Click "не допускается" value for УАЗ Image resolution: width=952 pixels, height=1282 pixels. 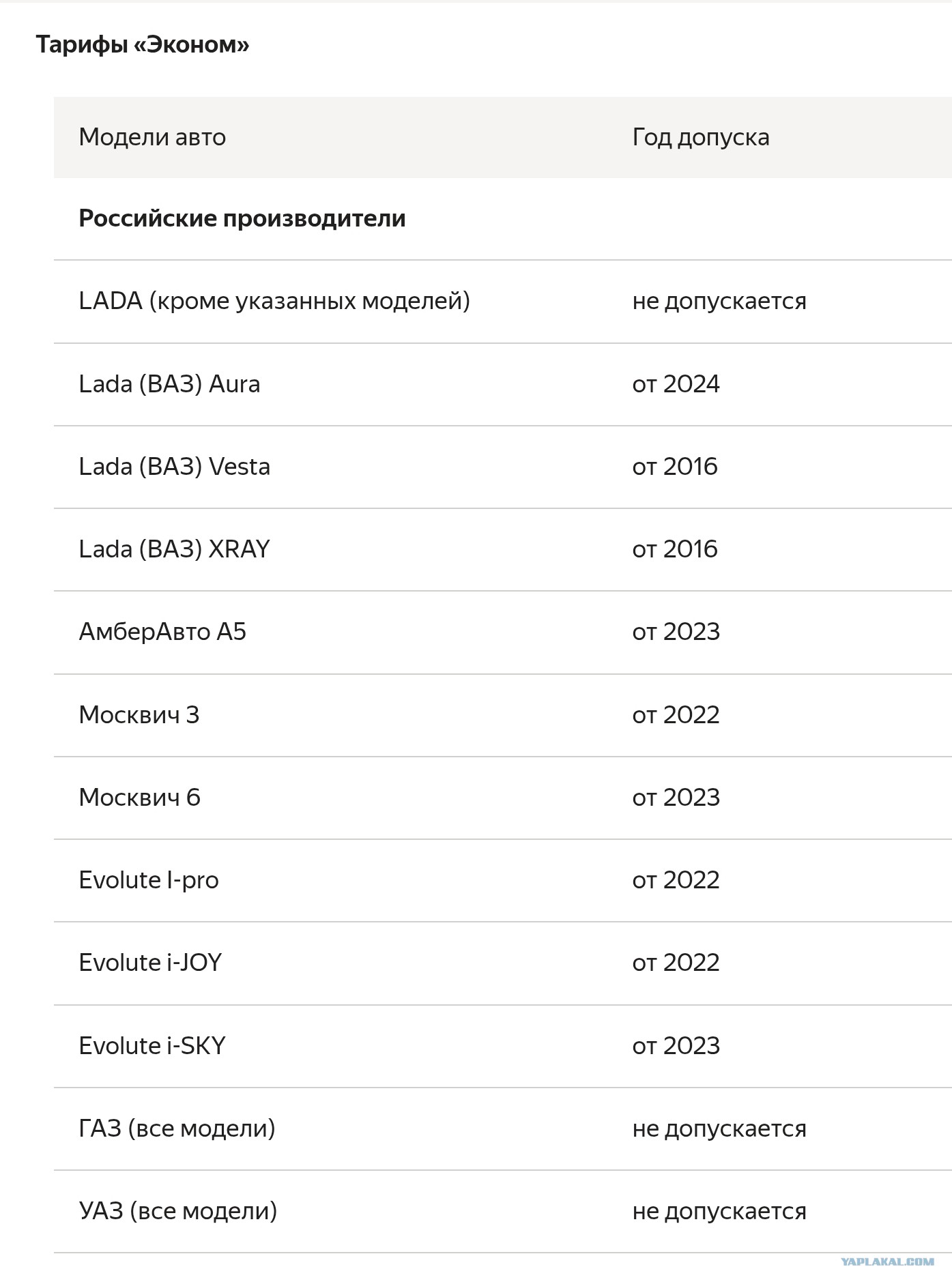(x=719, y=1212)
